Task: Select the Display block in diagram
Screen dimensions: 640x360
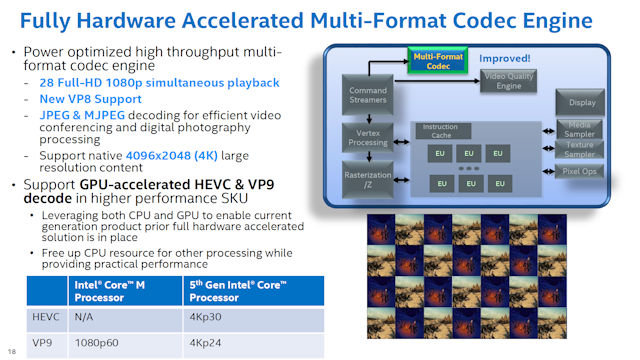Action: click(580, 102)
